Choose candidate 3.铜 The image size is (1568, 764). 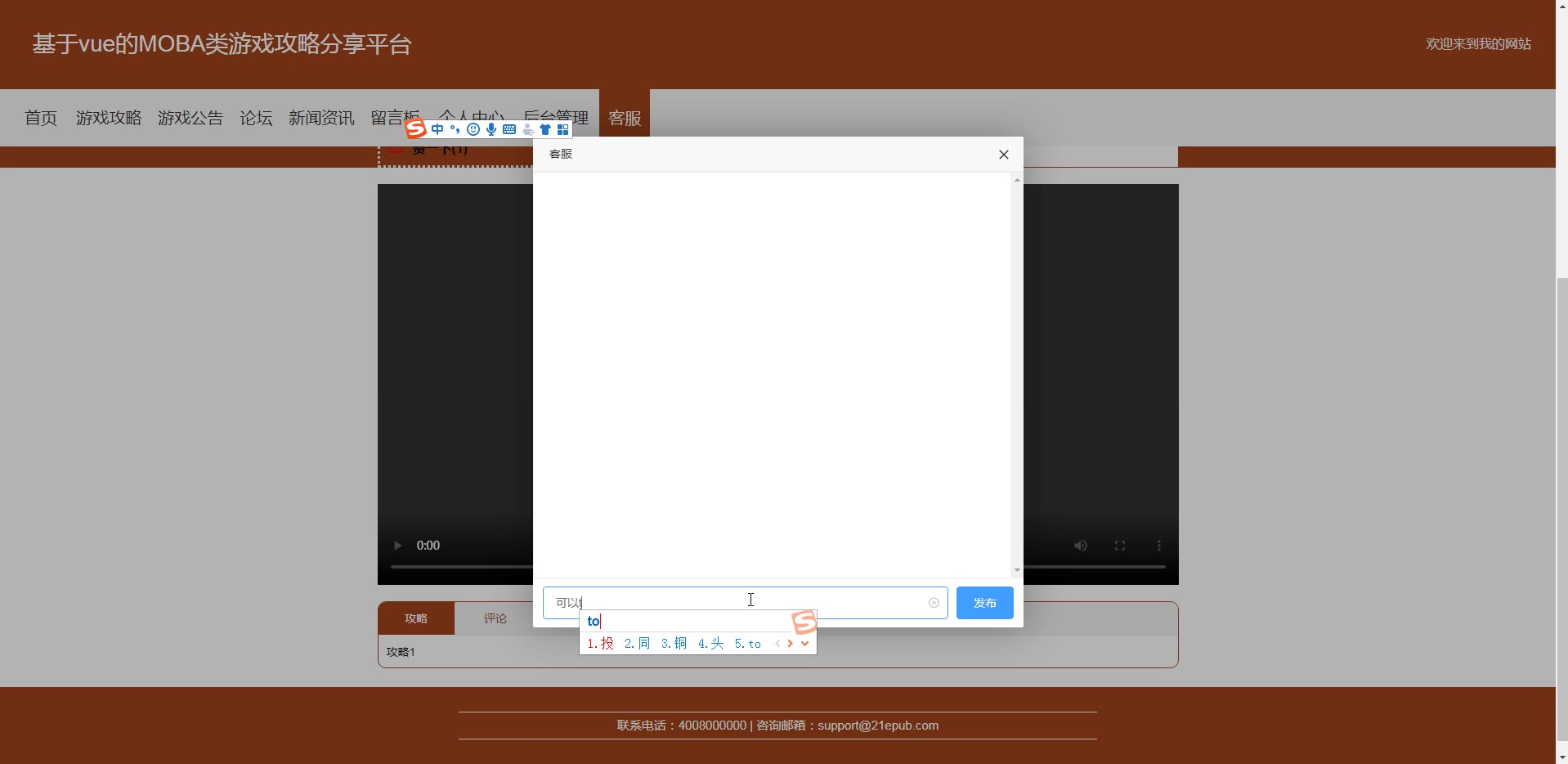tap(674, 644)
